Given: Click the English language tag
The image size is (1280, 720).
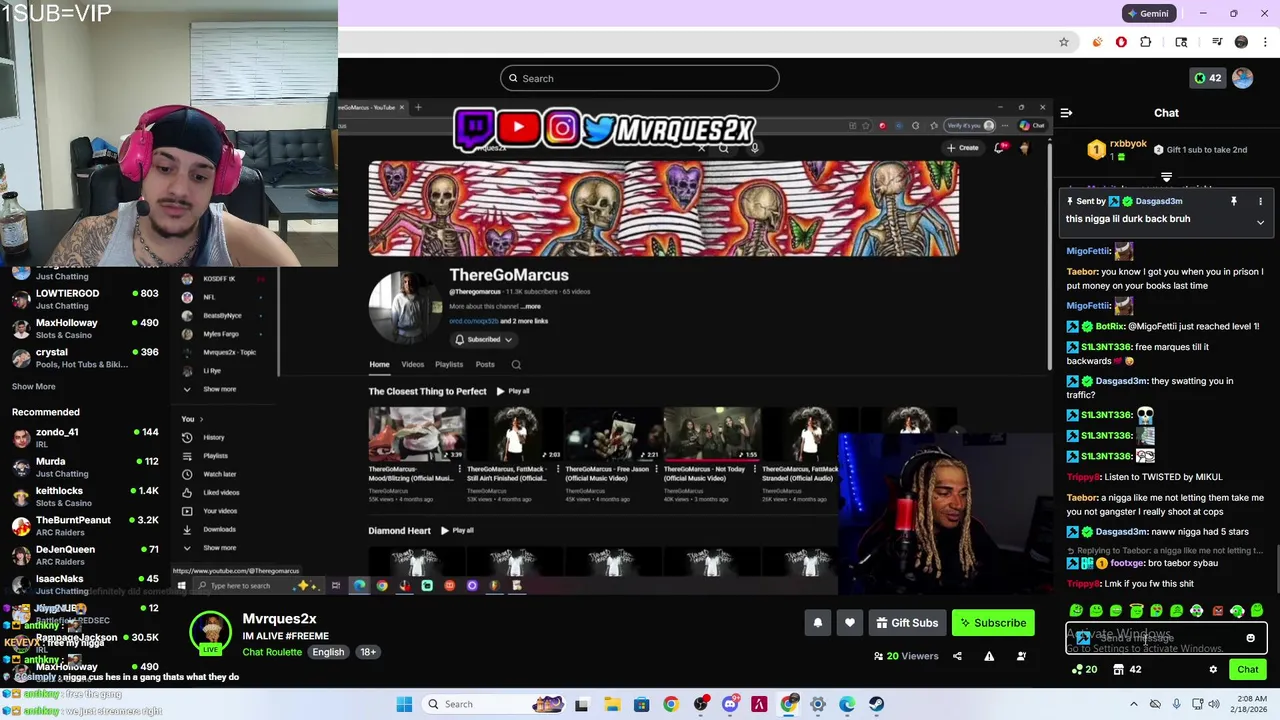Looking at the screenshot, I should (x=328, y=652).
